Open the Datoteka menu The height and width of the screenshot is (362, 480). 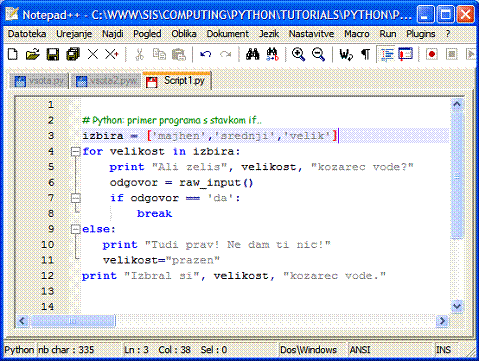click(x=27, y=34)
